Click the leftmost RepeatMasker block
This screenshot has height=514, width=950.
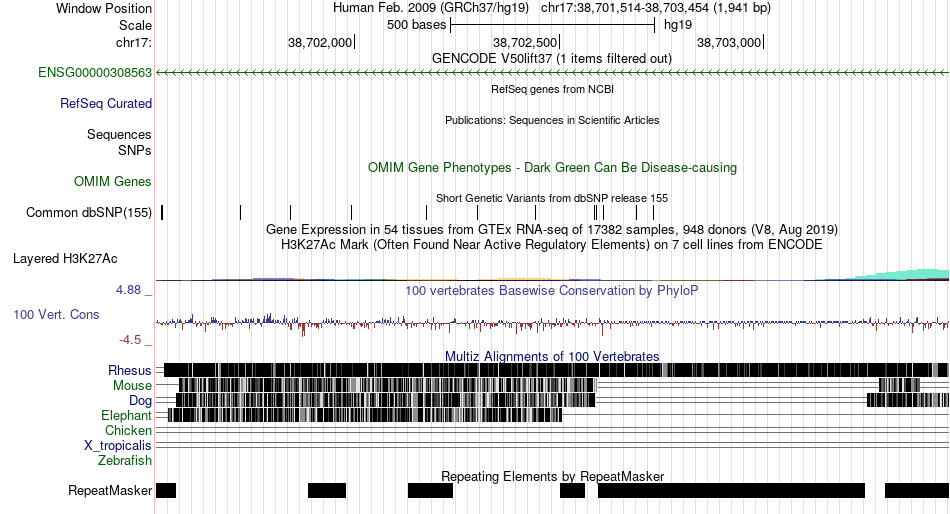tap(166, 491)
